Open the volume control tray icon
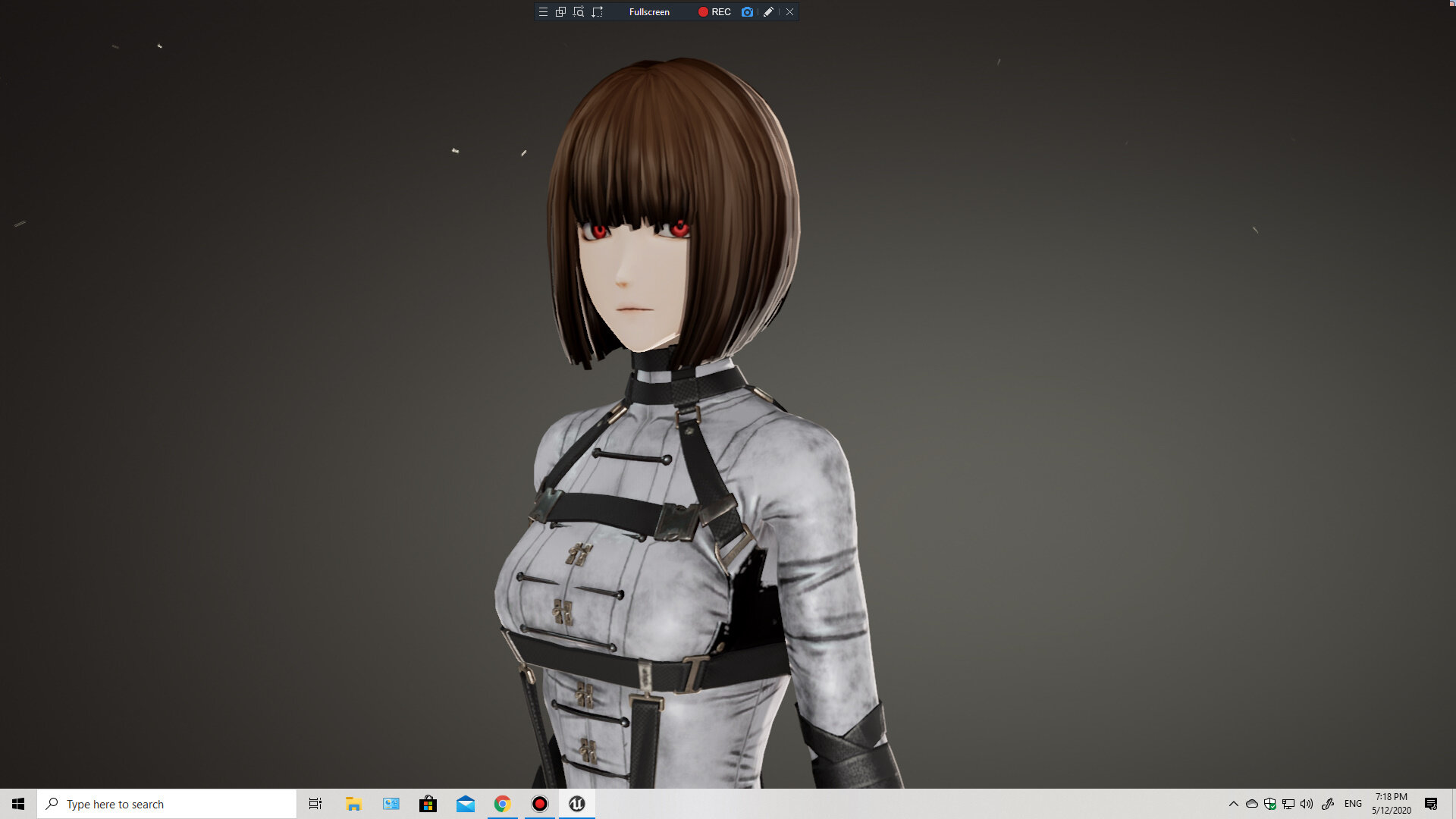This screenshot has height=819, width=1456. click(1307, 804)
